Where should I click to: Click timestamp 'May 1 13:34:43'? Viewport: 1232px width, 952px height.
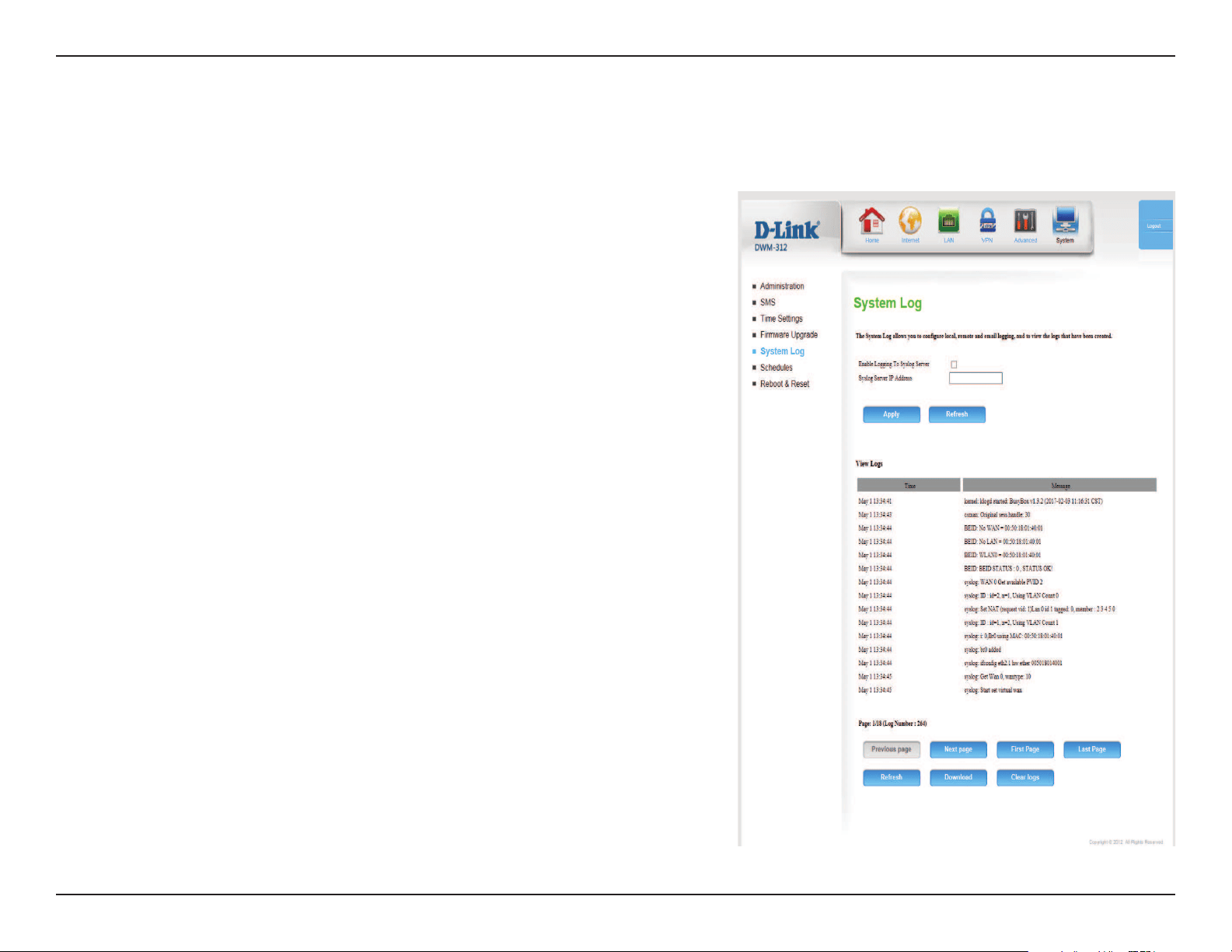tap(875, 514)
